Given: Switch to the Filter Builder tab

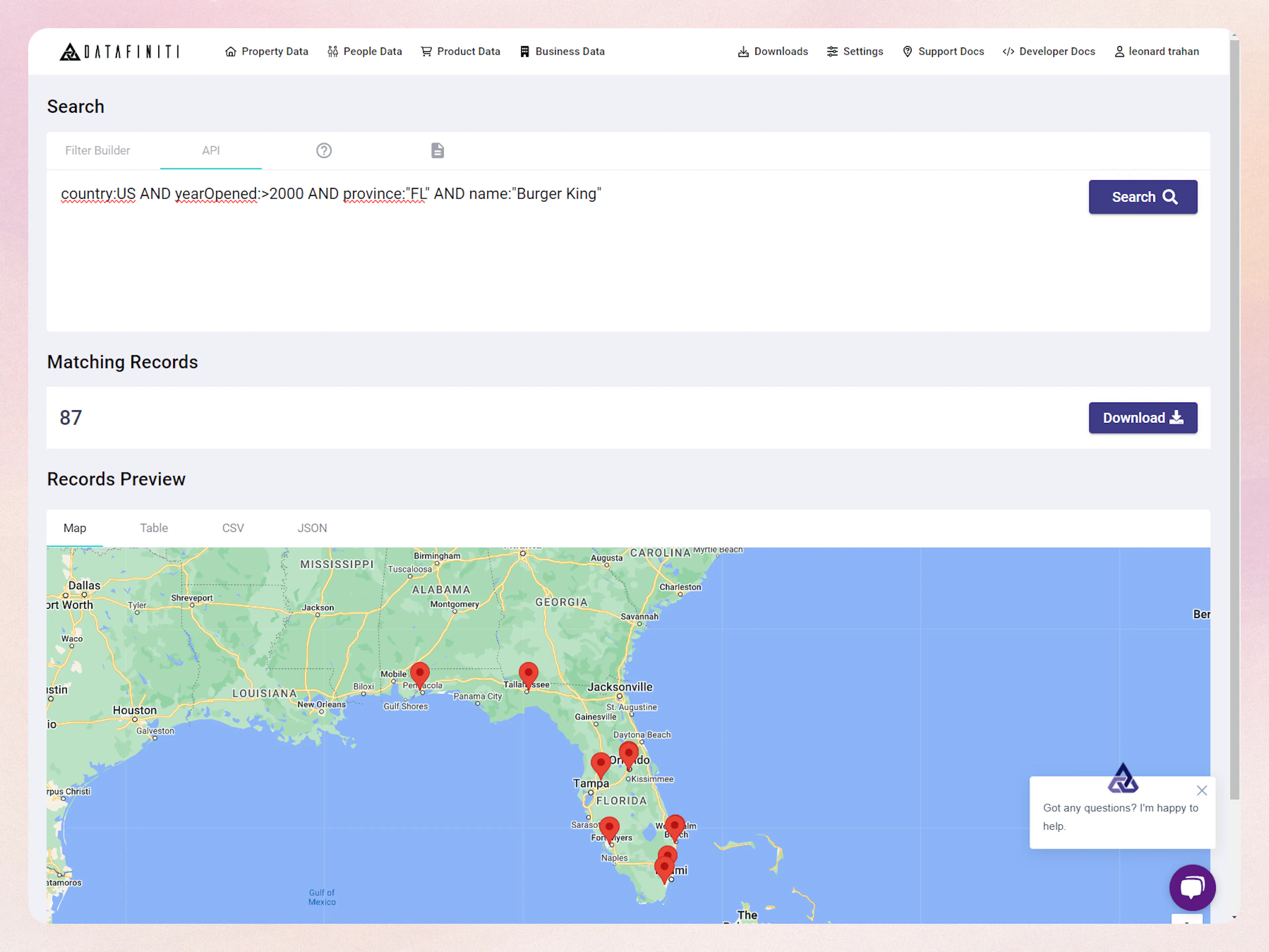Looking at the screenshot, I should [97, 150].
